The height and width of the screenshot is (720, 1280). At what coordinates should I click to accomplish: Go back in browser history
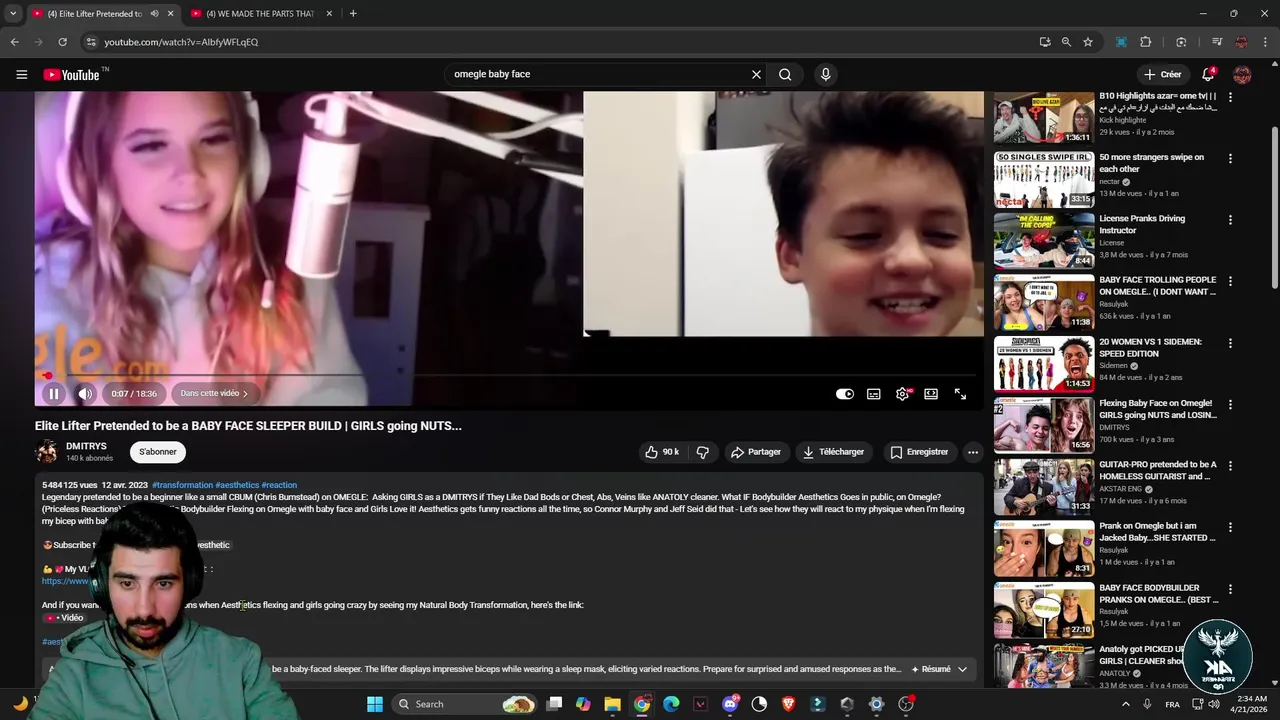click(14, 42)
